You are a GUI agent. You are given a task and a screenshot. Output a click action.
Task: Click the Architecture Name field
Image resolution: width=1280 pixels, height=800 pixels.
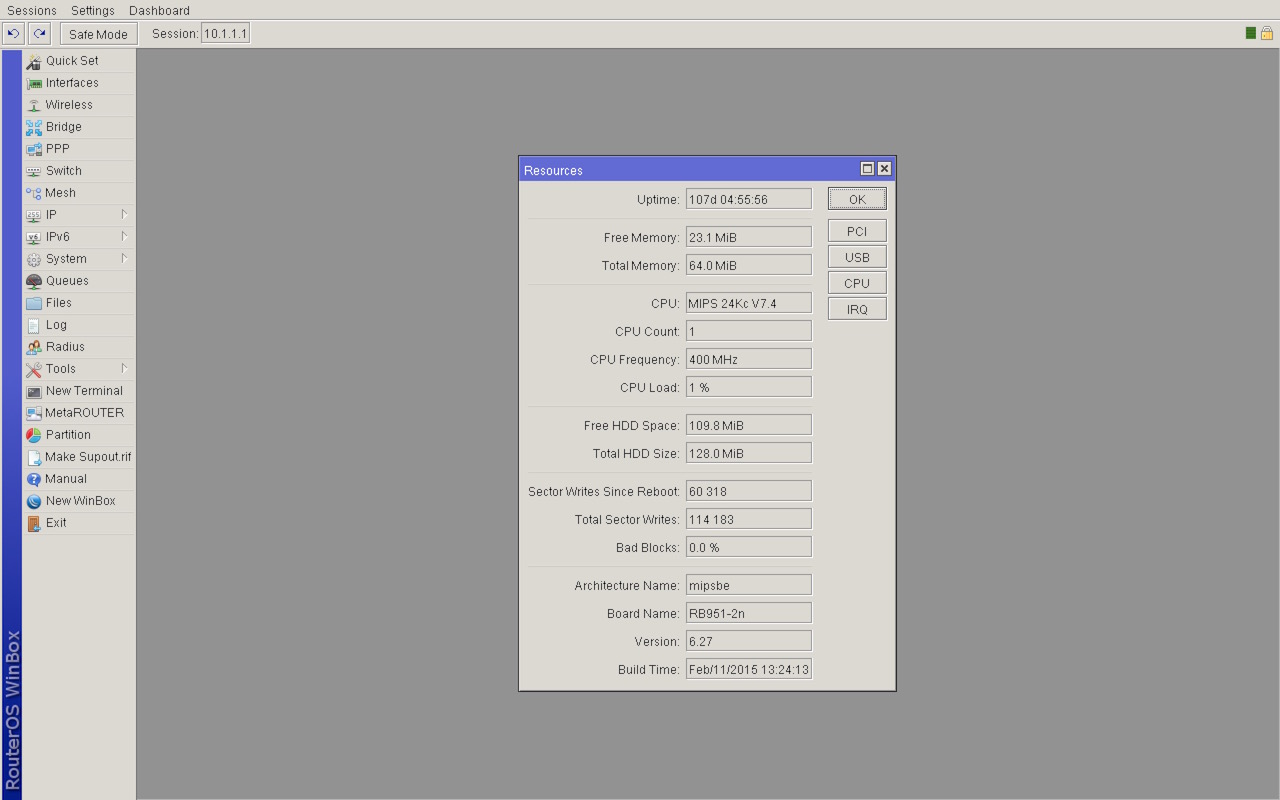pyautogui.click(x=749, y=585)
